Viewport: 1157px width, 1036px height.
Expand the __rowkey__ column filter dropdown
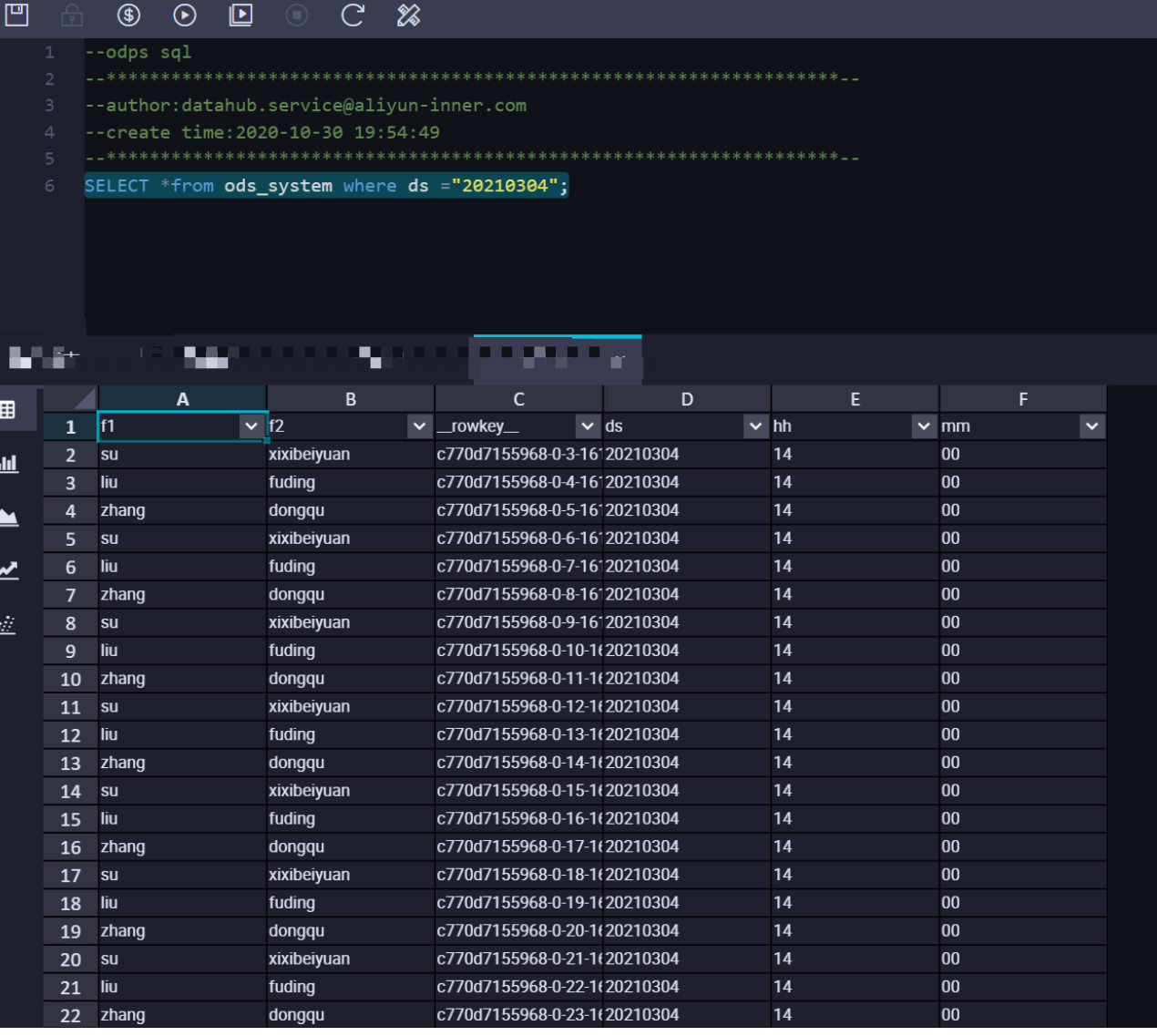click(588, 426)
